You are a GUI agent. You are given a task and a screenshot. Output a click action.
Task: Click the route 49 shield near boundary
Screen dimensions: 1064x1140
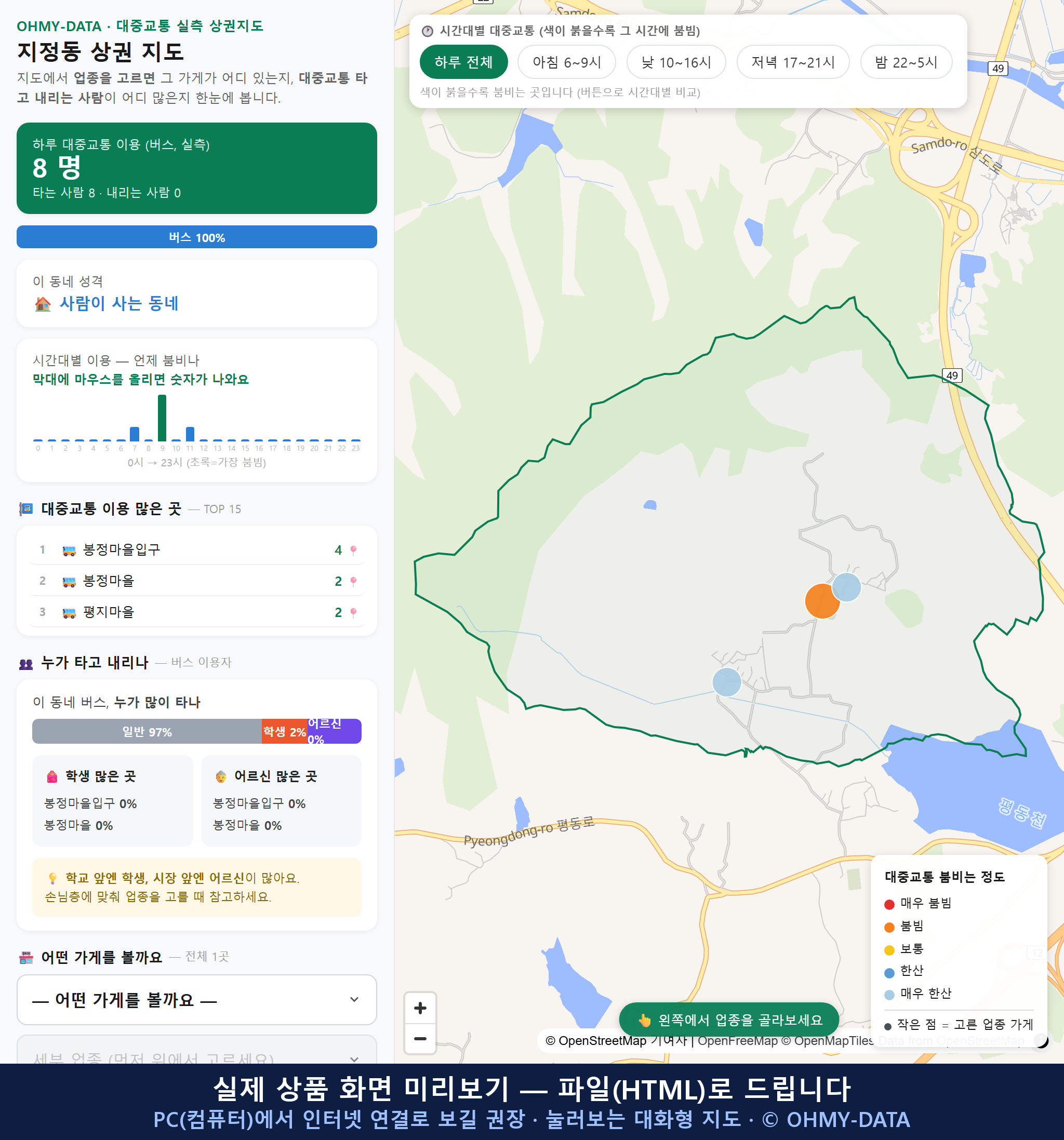952,375
